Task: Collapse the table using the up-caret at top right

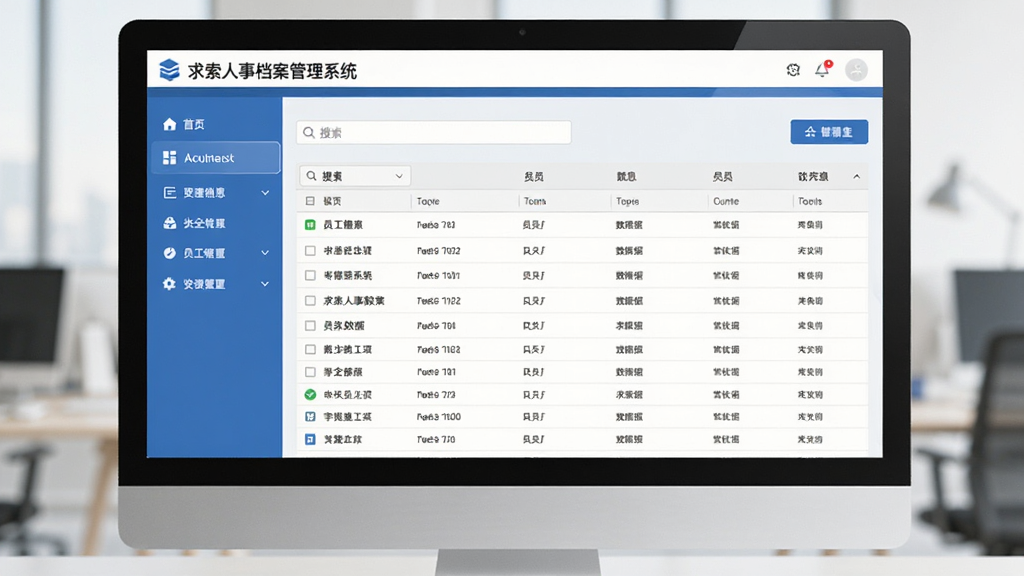Action: pyautogui.click(x=856, y=176)
